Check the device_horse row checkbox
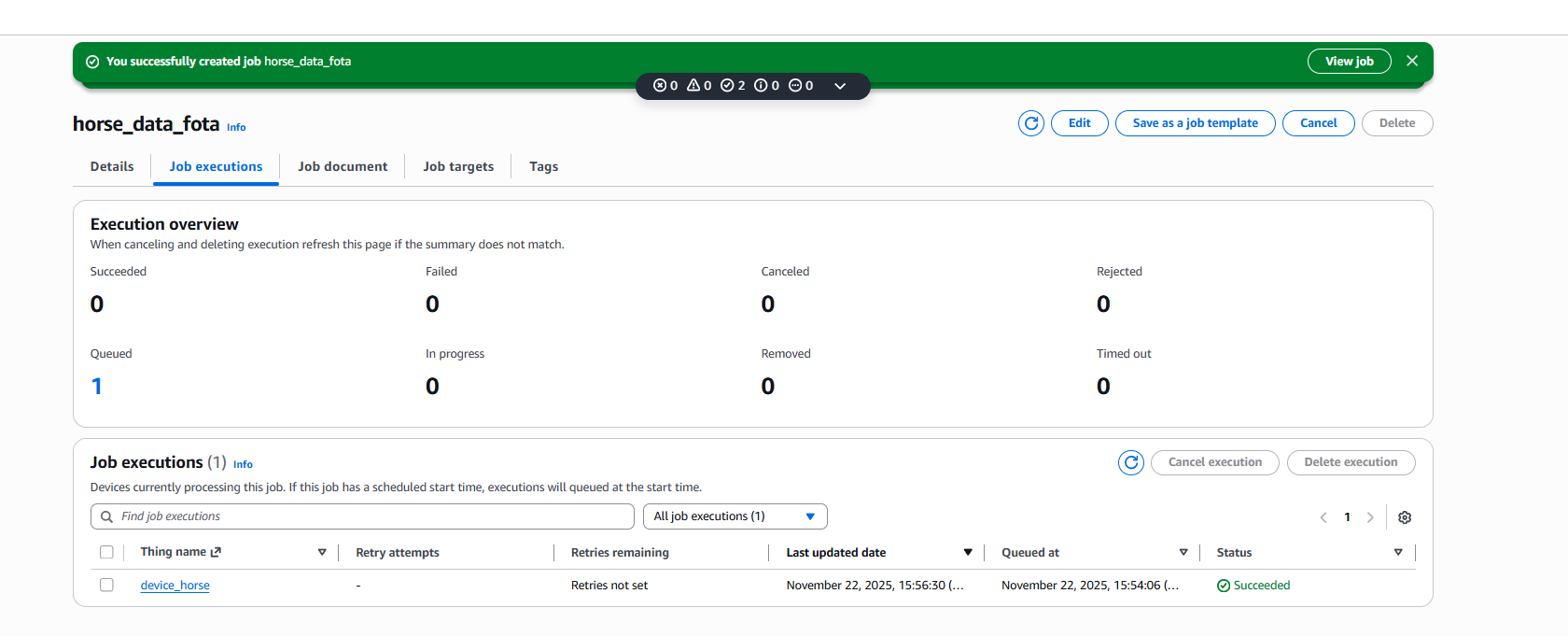 tap(106, 585)
